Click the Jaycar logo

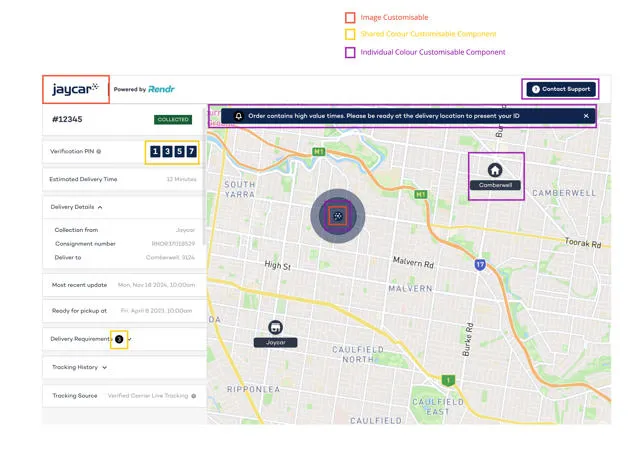click(x=76, y=89)
